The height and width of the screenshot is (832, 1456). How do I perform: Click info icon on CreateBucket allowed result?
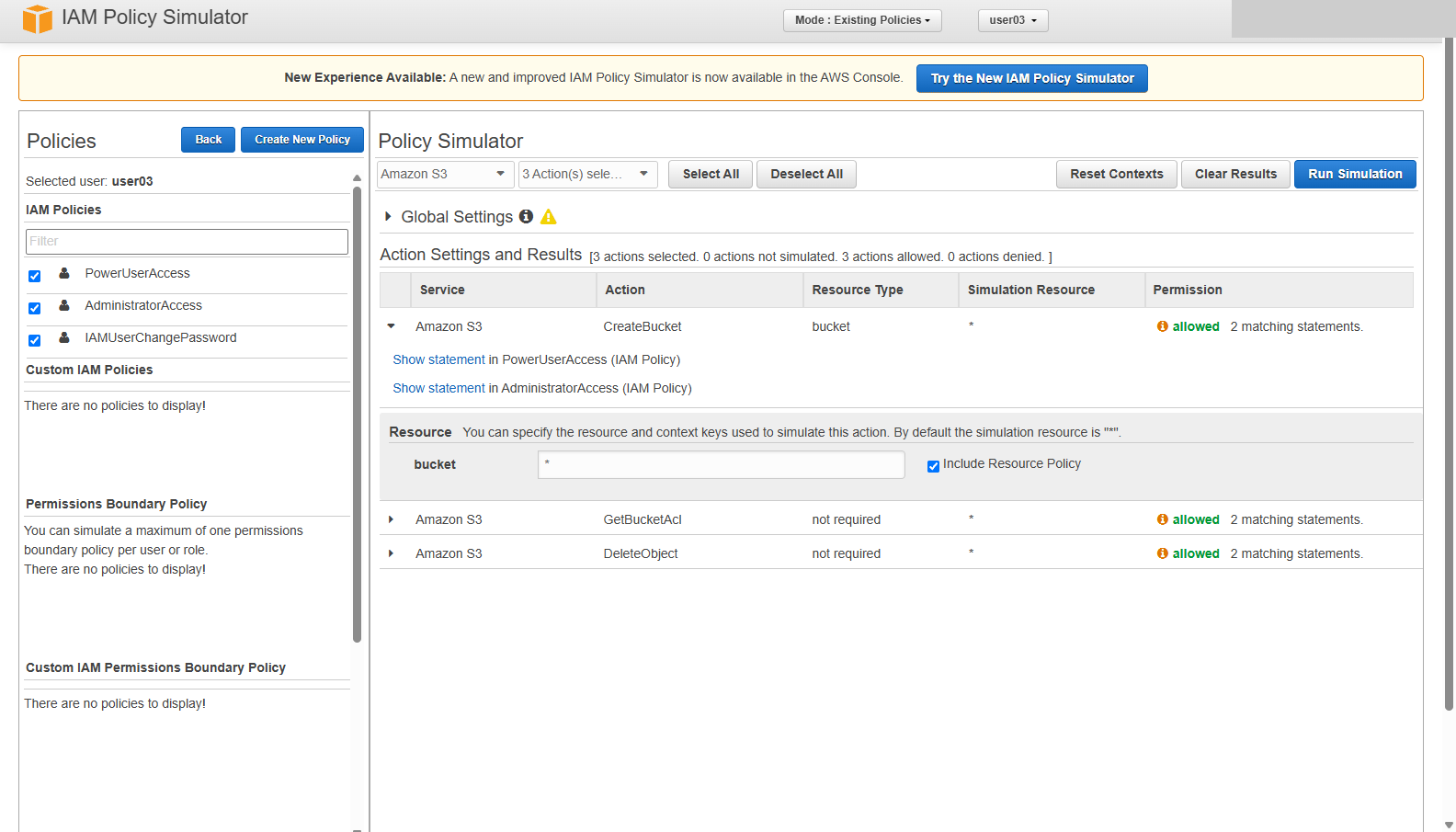[1163, 326]
